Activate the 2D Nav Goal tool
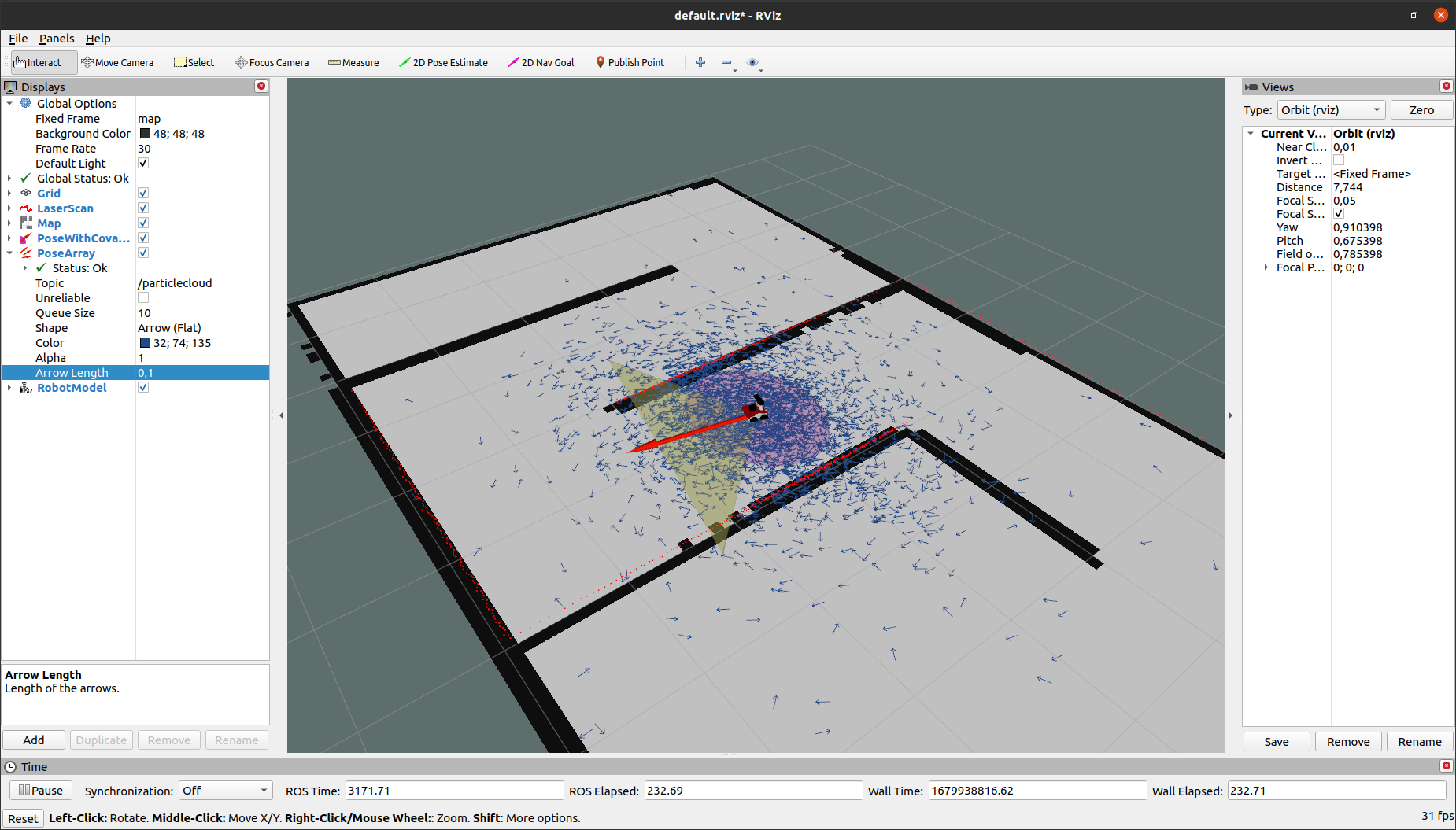 541,62
